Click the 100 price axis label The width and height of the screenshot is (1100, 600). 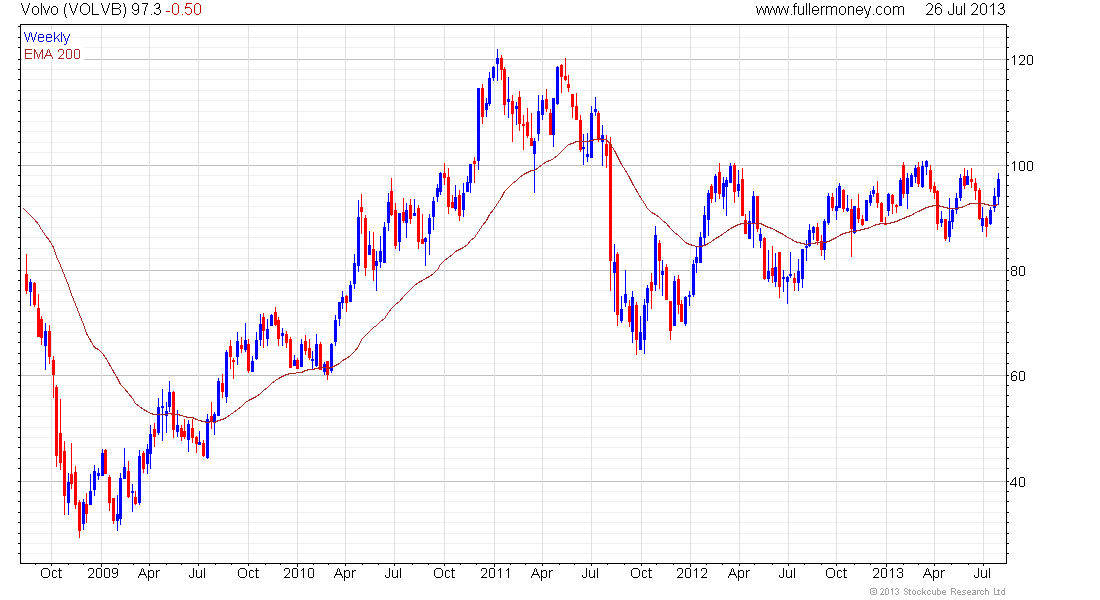pos(1023,166)
